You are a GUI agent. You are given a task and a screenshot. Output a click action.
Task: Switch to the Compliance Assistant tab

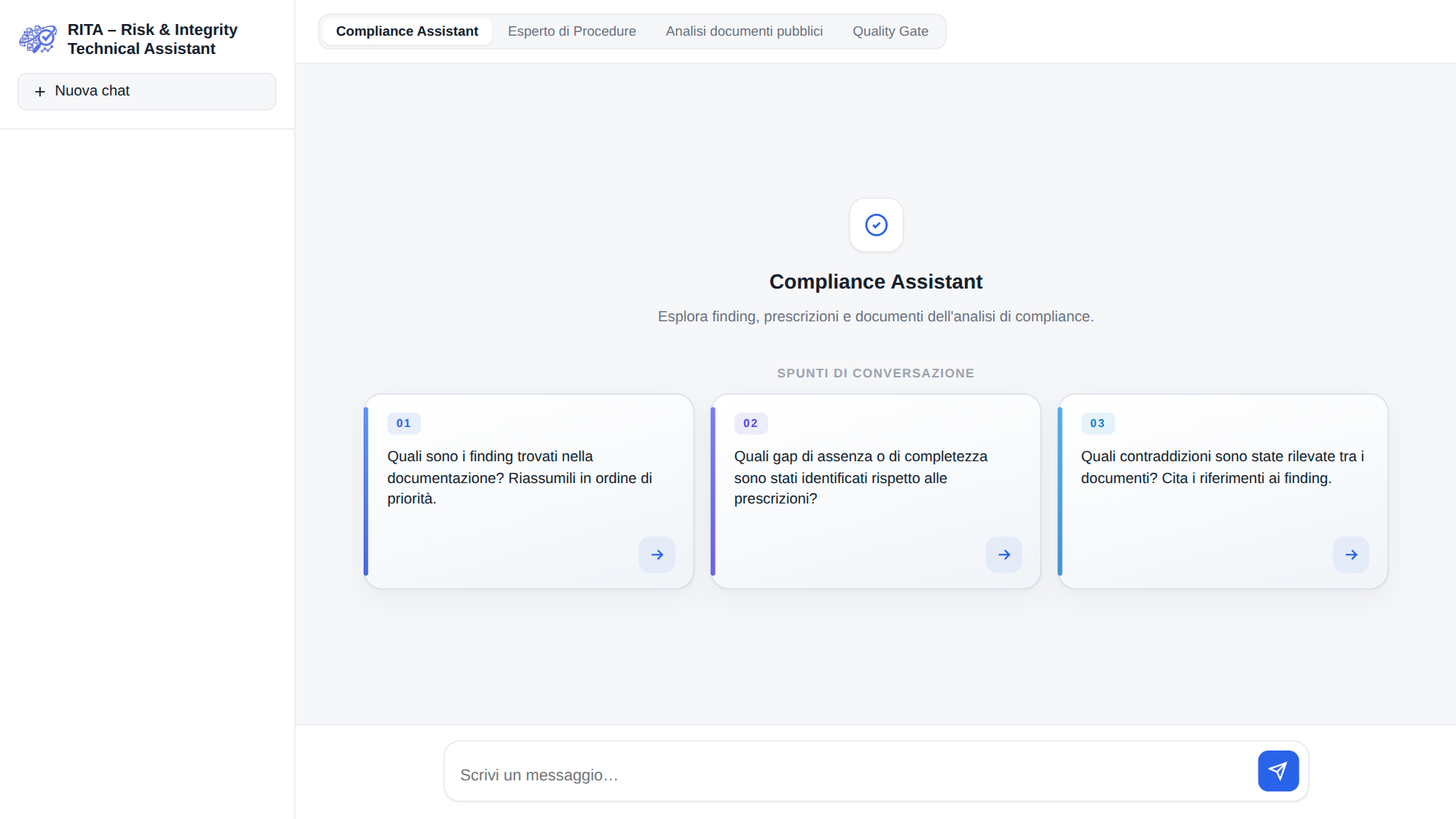(407, 31)
